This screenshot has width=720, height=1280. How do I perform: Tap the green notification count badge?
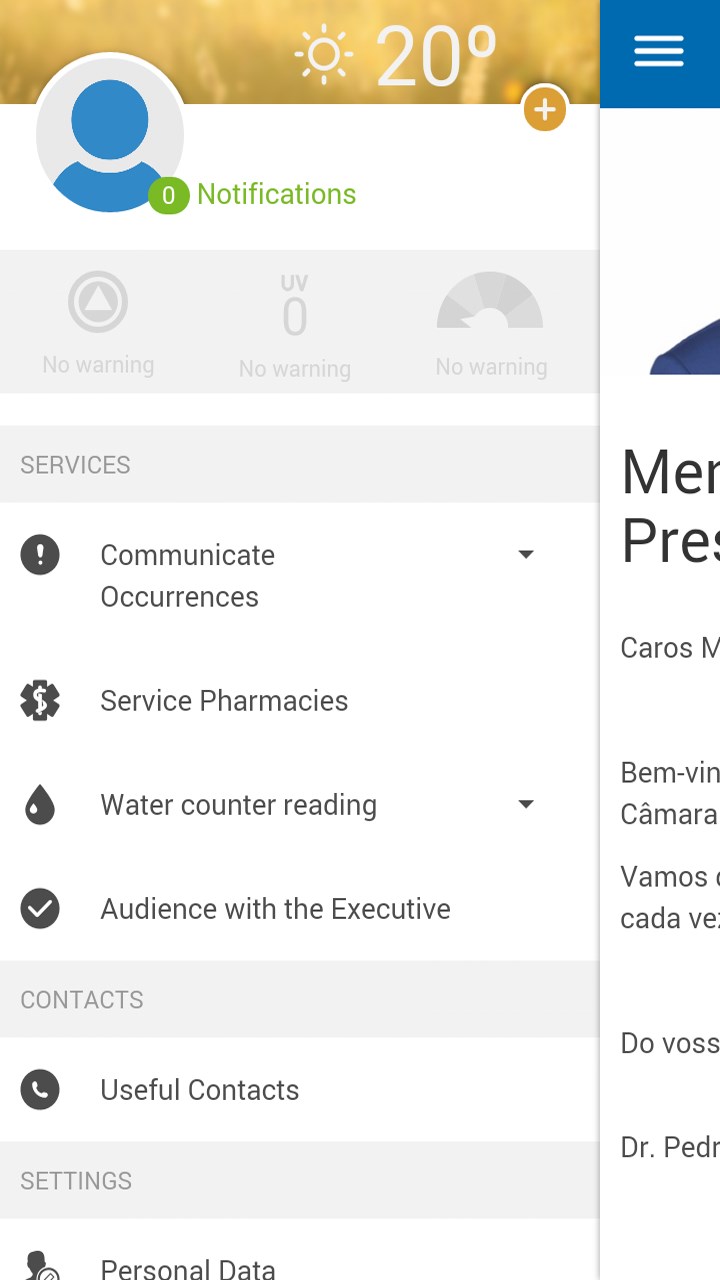click(168, 195)
